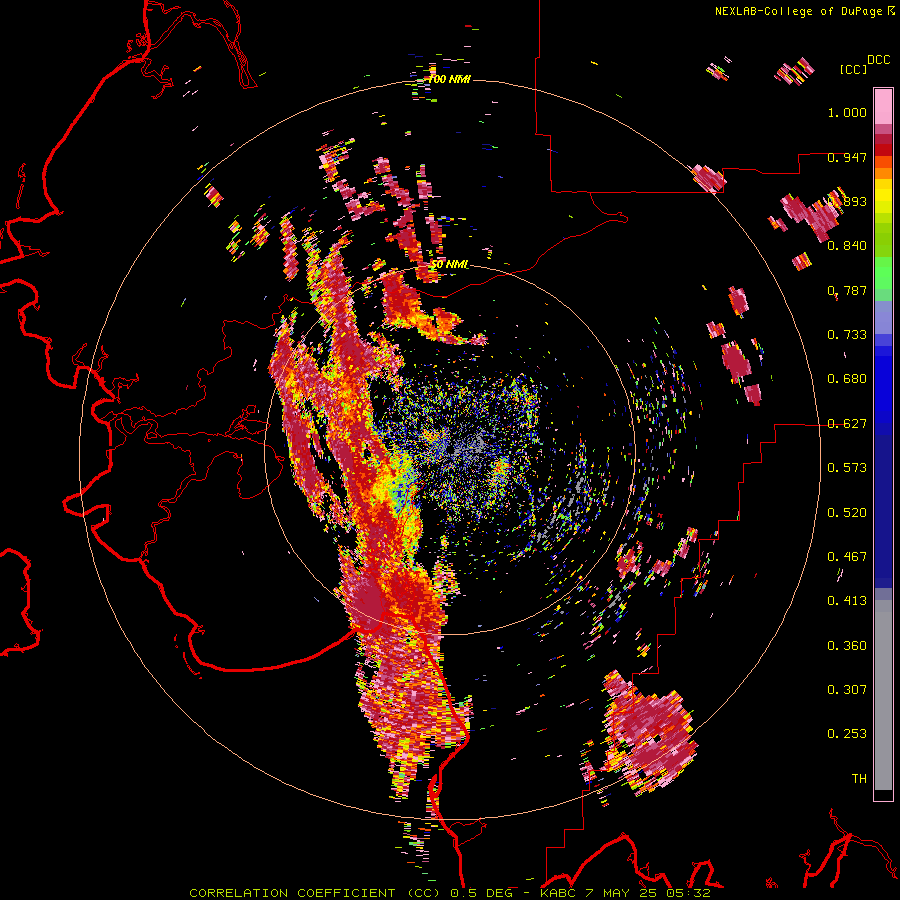Select the 0.787 scale value
900x900 pixels.
[x=847, y=290]
